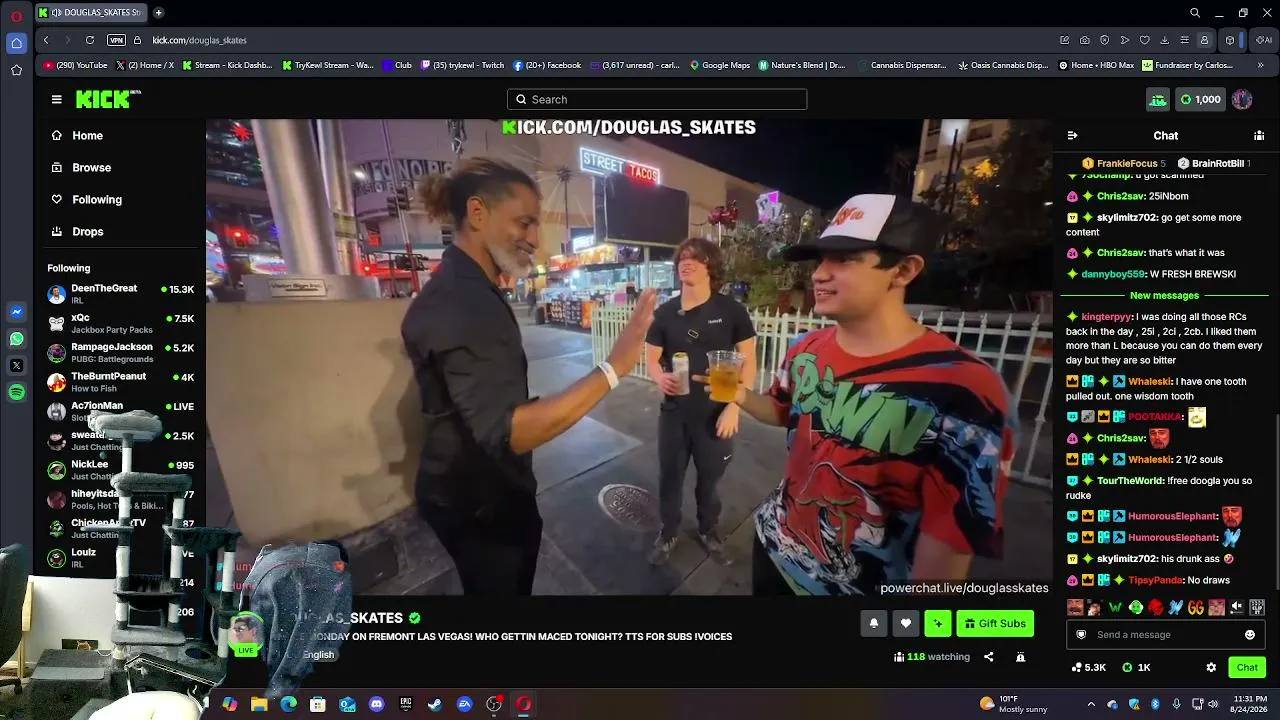This screenshot has height=720, width=1280.
Task: Collapse the chat panel with arrow icon
Action: coord(1072,135)
